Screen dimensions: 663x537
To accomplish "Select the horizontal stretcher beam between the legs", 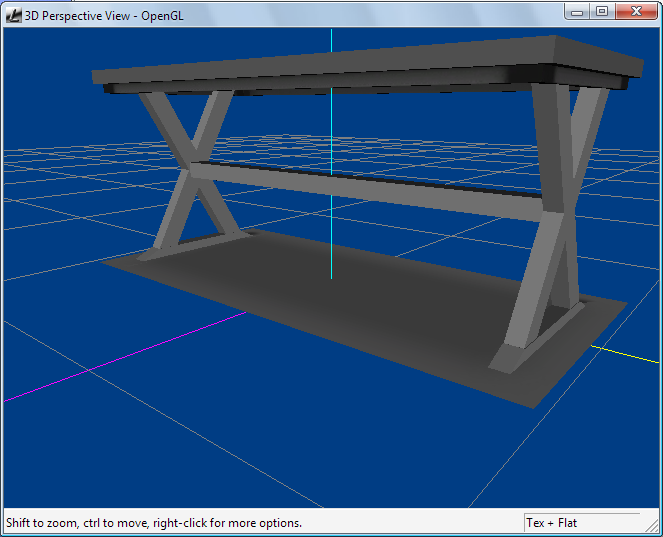I will pyautogui.click(x=360, y=187).
